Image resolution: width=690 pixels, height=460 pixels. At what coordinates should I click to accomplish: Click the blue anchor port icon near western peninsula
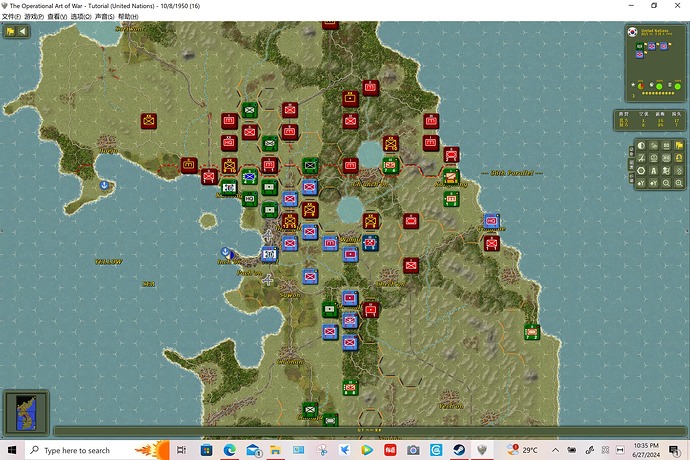click(104, 185)
